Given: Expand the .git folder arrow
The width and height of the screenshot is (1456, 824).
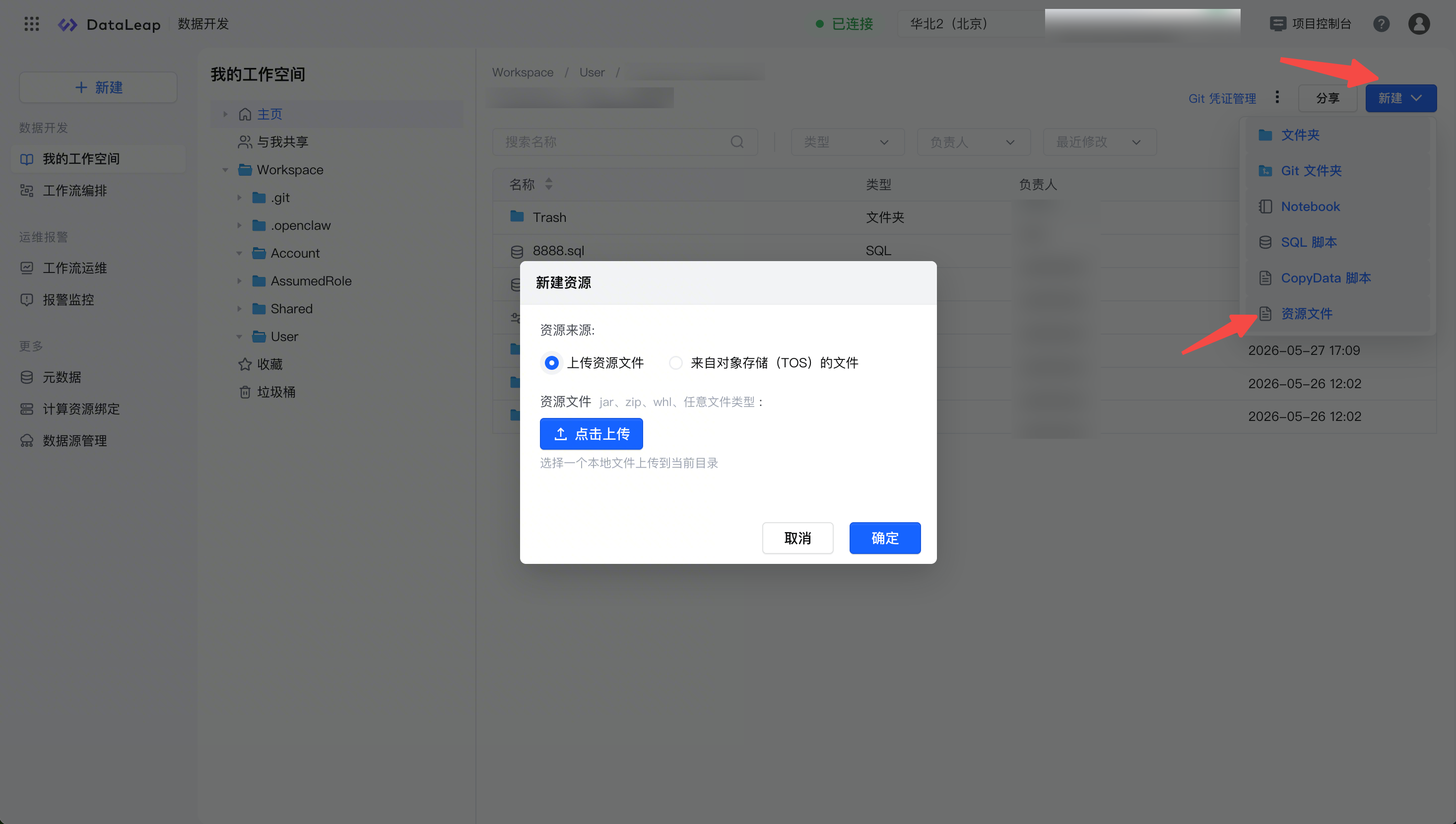Looking at the screenshot, I should 239,198.
